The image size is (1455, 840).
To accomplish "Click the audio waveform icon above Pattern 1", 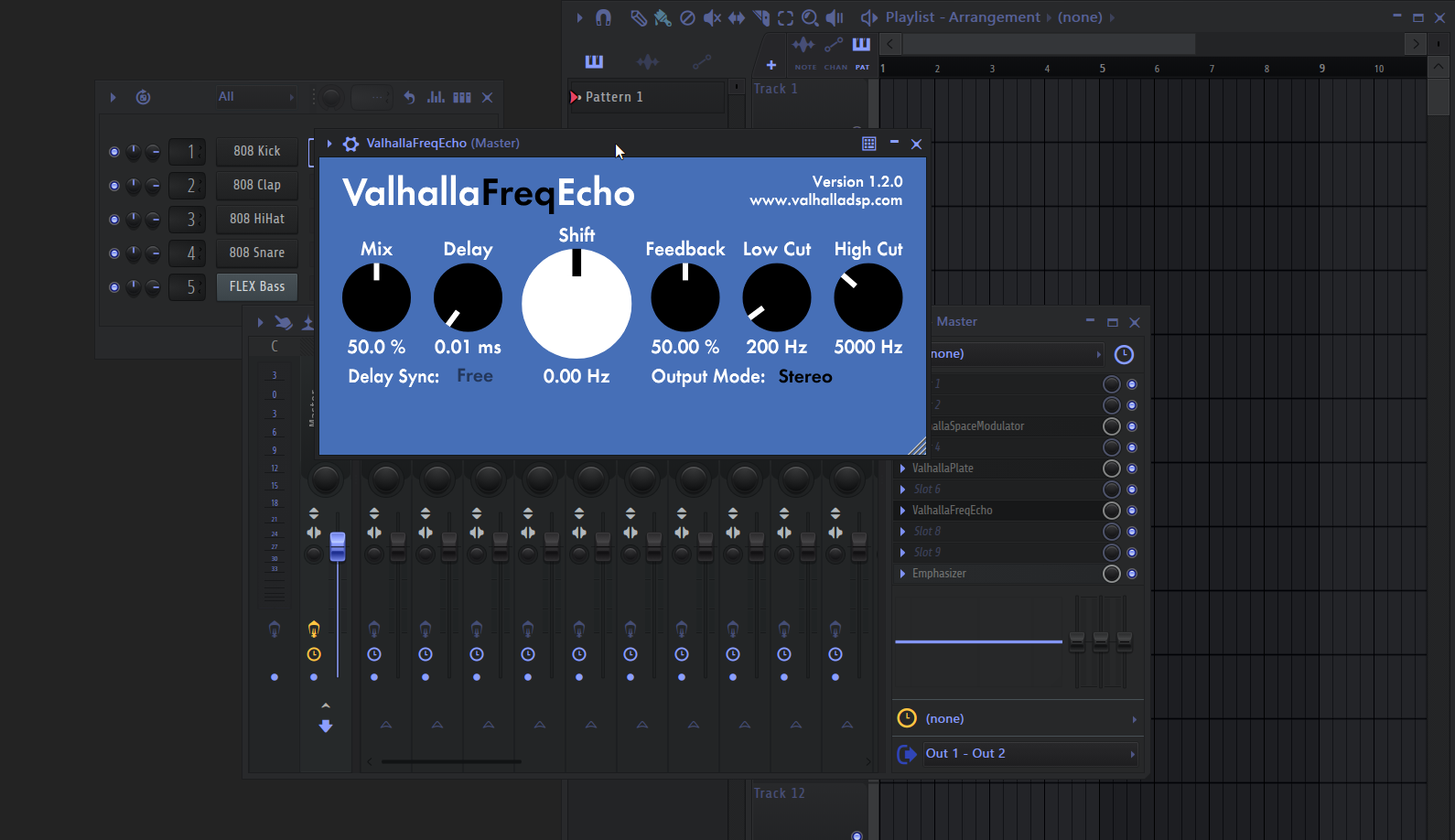I will tap(648, 61).
